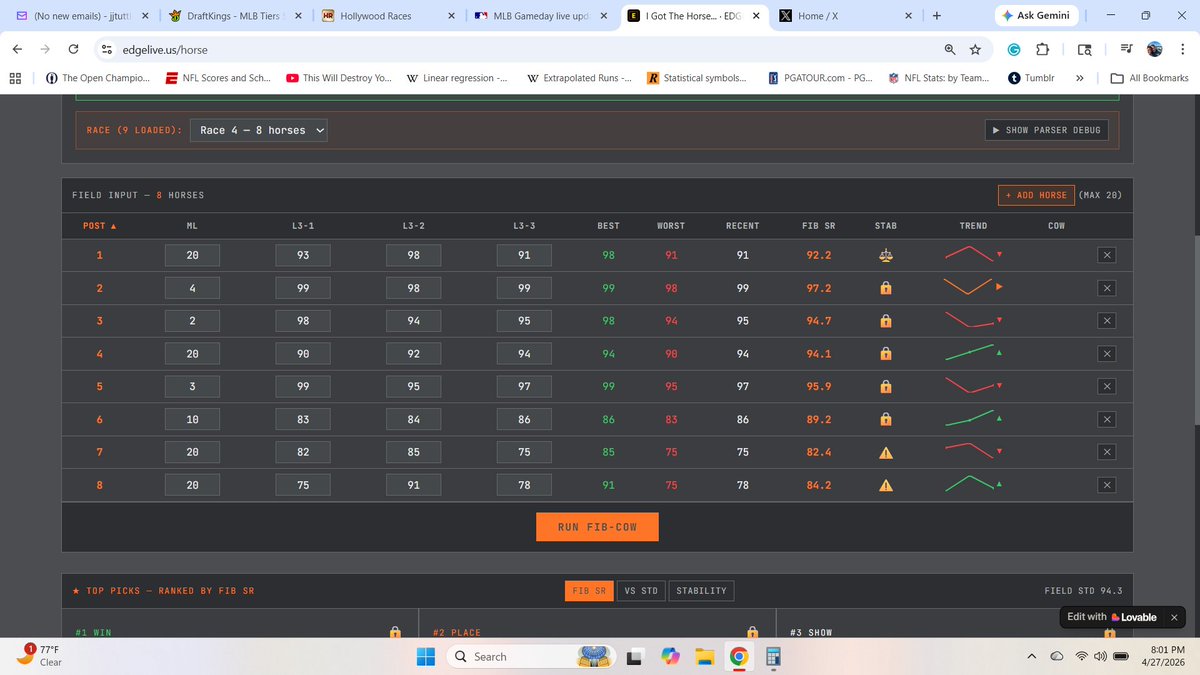Image resolution: width=1200 pixels, height=675 pixels.
Task: Edit the ML value for post 4
Action: (x=191, y=353)
